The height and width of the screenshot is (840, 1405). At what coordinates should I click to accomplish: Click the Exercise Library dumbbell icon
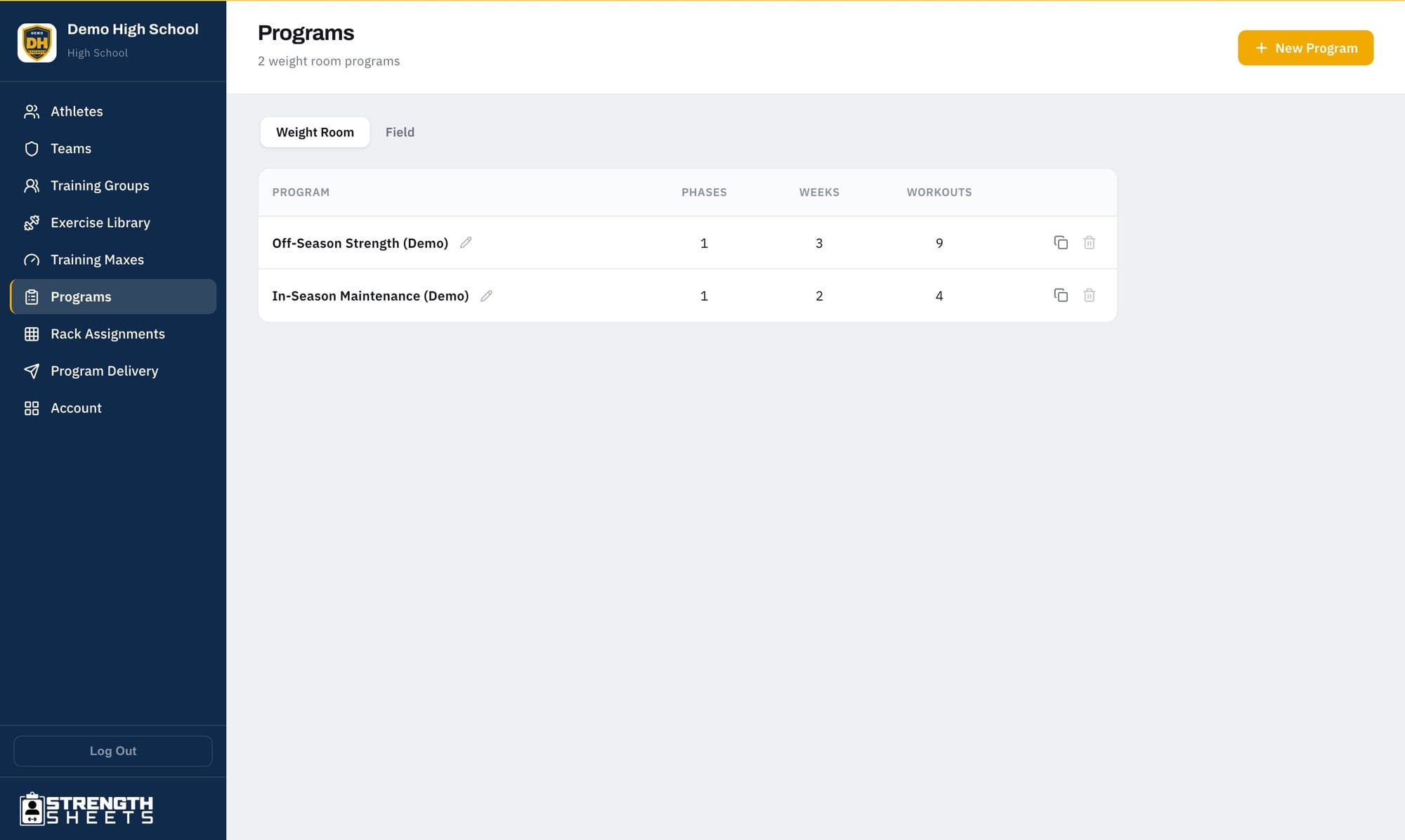coord(32,223)
